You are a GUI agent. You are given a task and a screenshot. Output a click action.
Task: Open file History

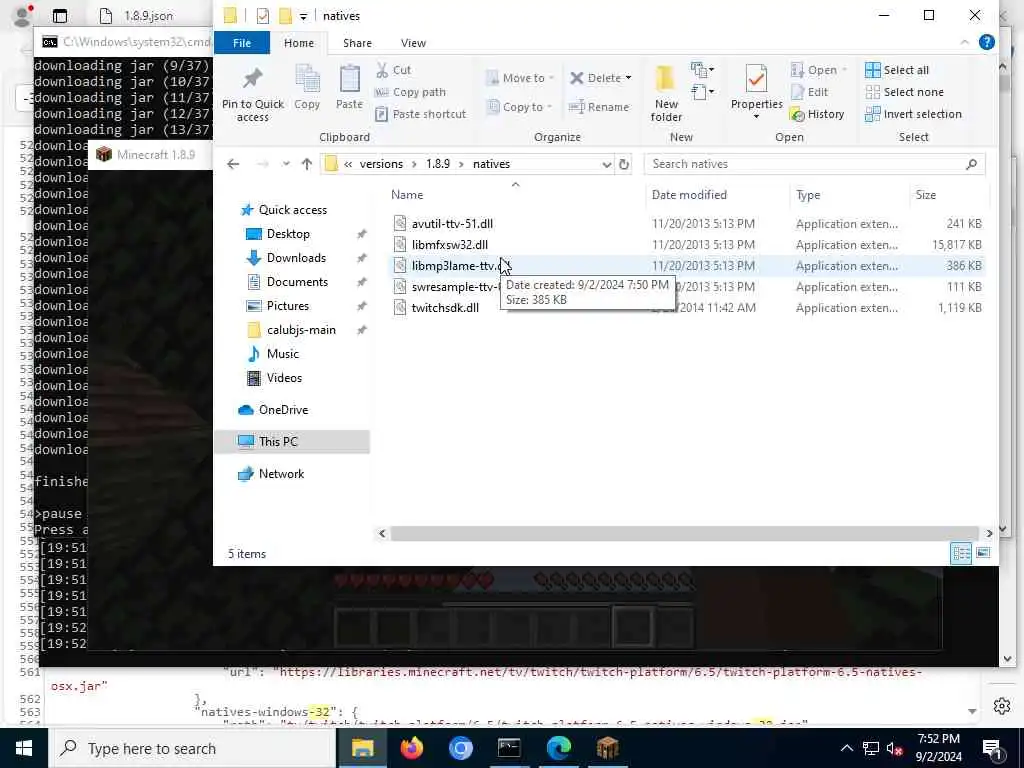(x=817, y=114)
